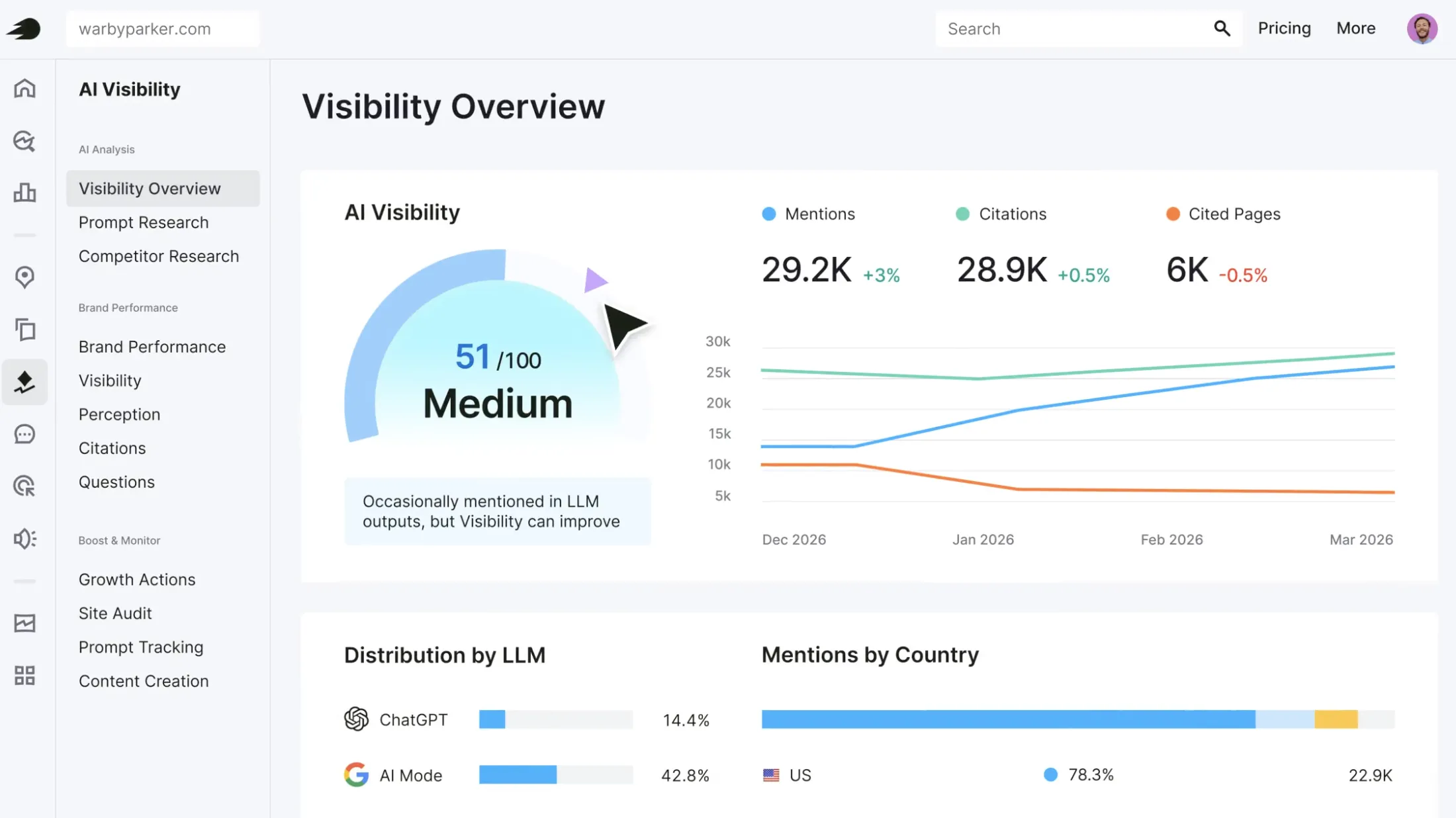Click the 29.2K Mentions value
The height and width of the screenshot is (818, 1456).
pos(806,270)
